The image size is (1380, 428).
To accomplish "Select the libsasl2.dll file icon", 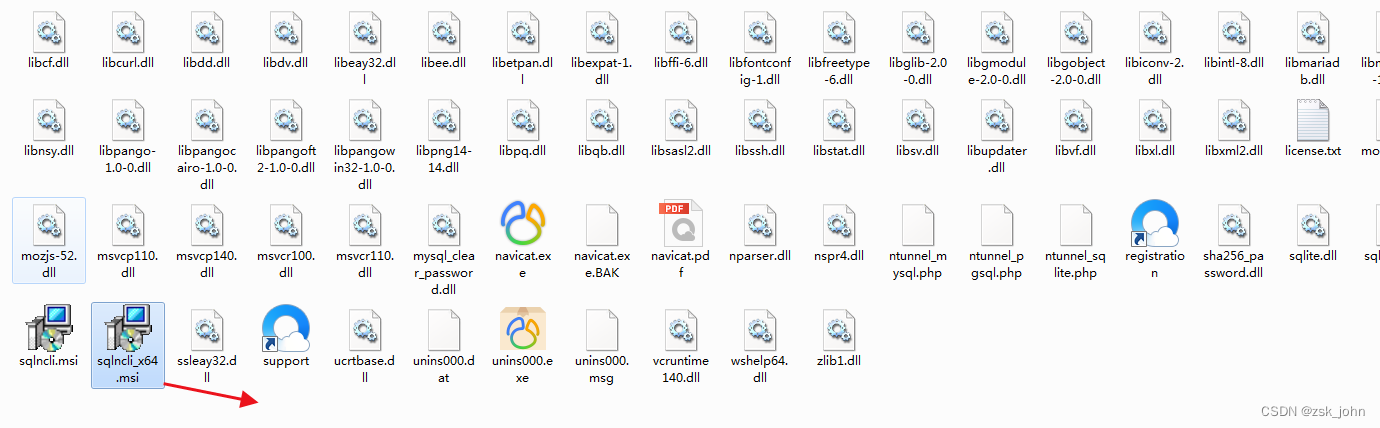I will pyautogui.click(x=681, y=120).
